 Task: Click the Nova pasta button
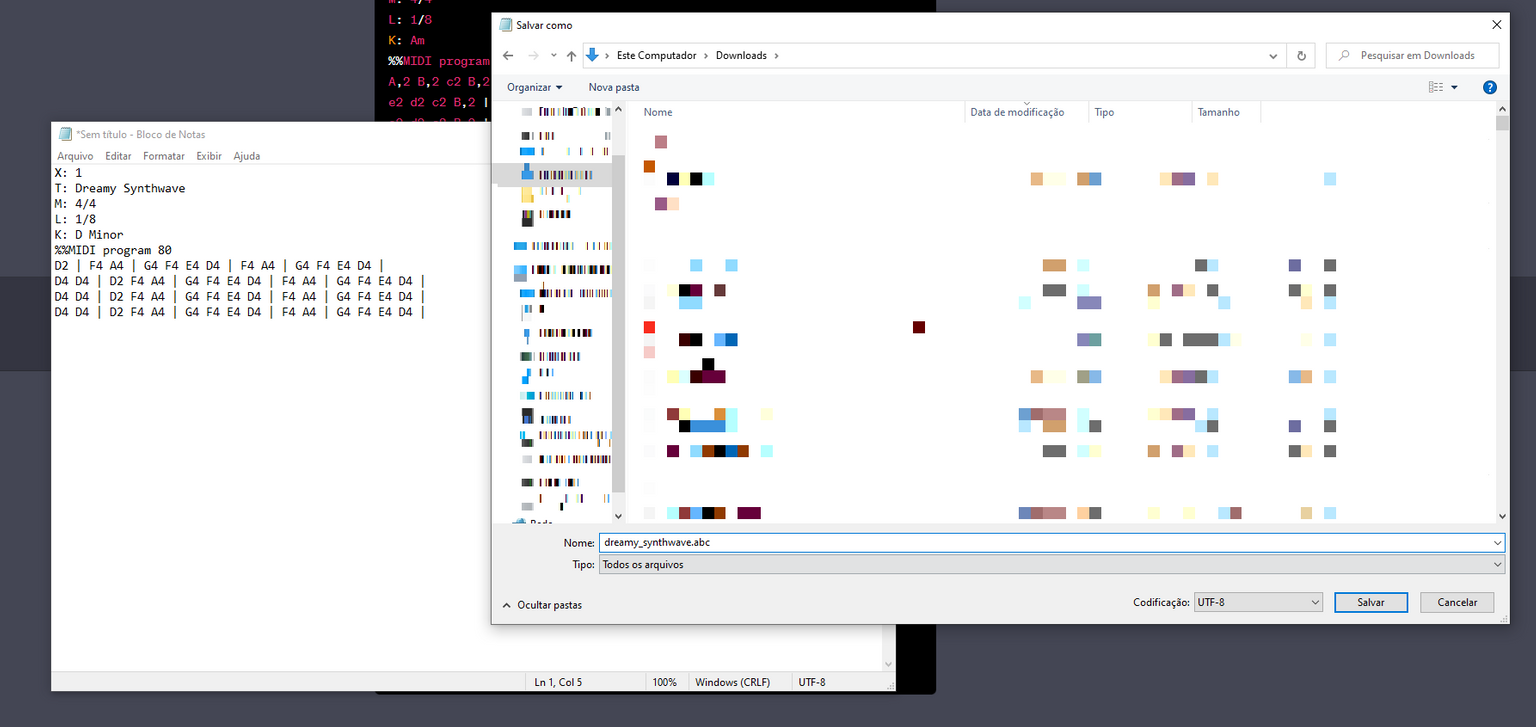tap(614, 87)
